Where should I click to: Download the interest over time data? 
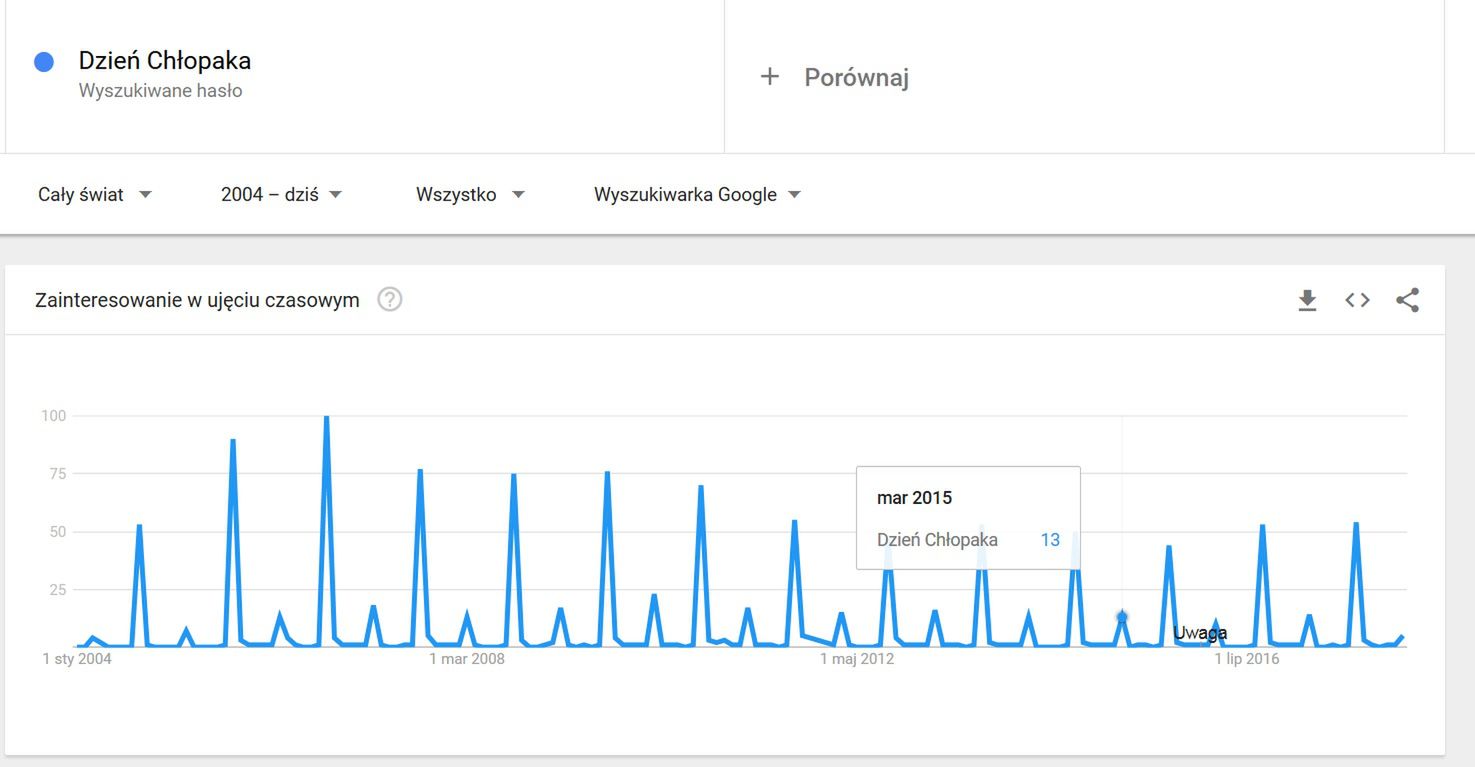click(1307, 300)
